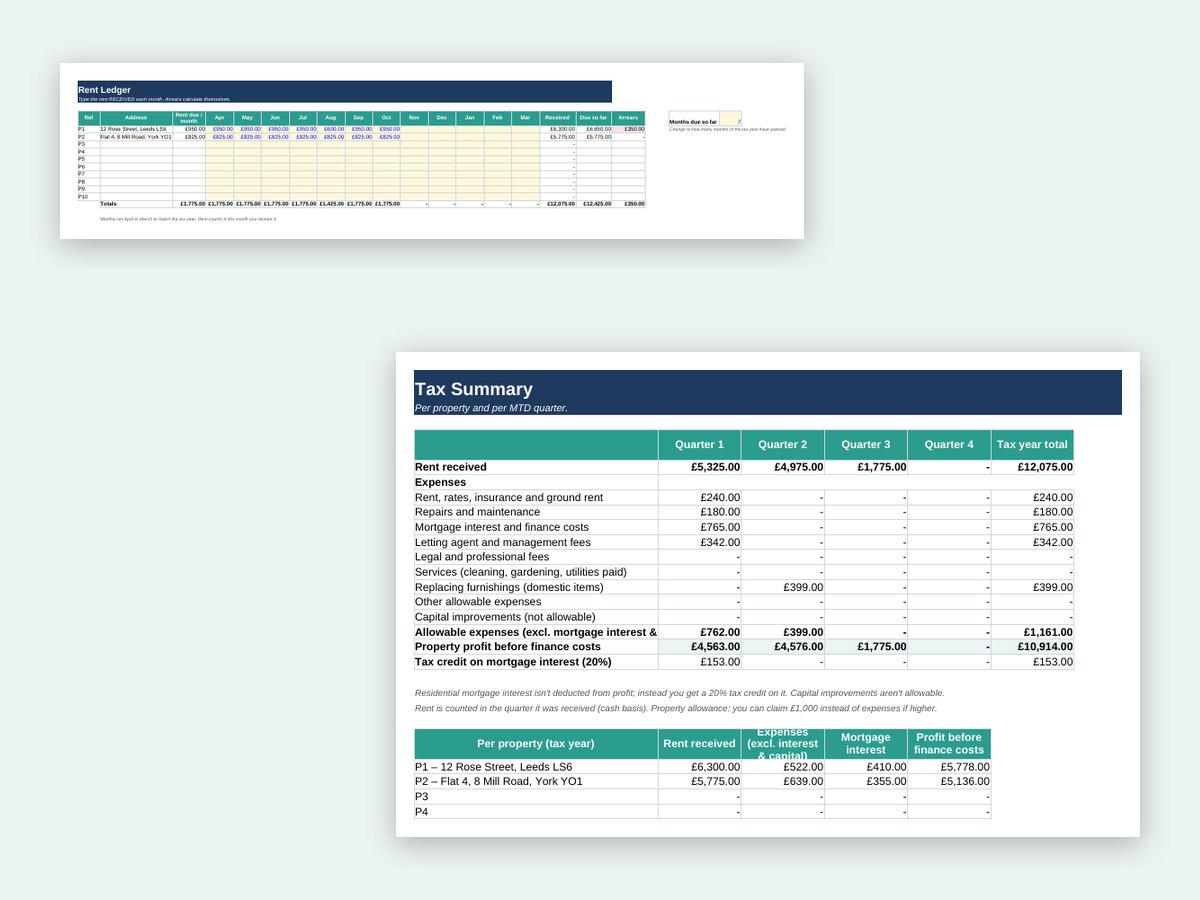
Task: Click the Mortgage interest and finance costs label
Action: click(x=536, y=527)
